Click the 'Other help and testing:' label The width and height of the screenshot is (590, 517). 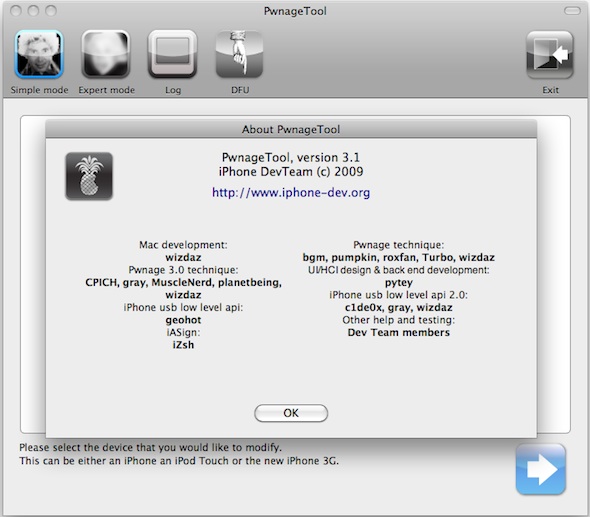point(398,320)
